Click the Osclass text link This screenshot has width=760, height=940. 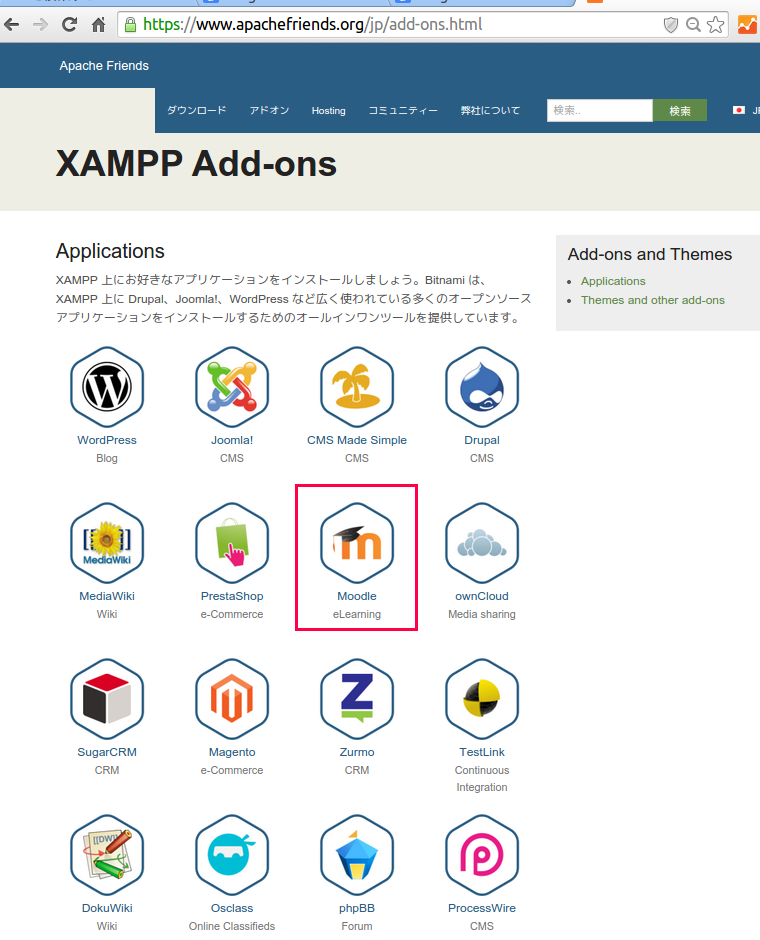[x=232, y=908]
